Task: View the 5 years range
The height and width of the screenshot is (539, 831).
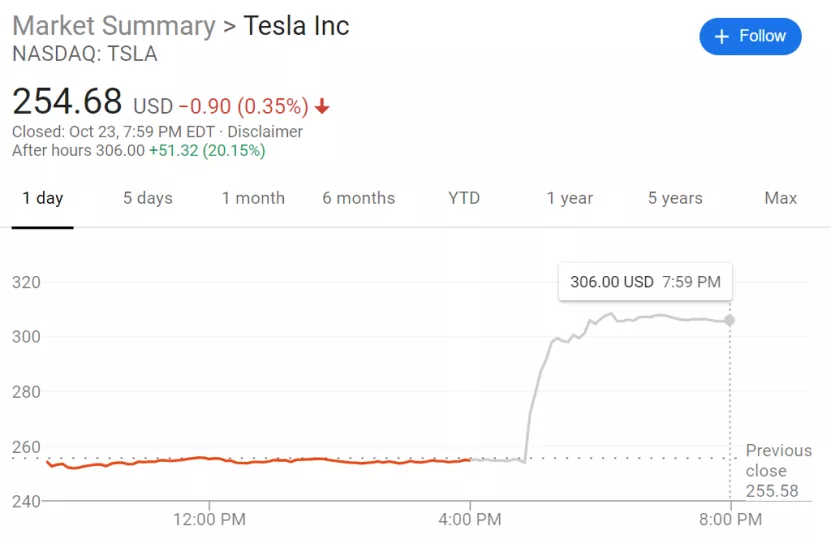Action: (675, 198)
